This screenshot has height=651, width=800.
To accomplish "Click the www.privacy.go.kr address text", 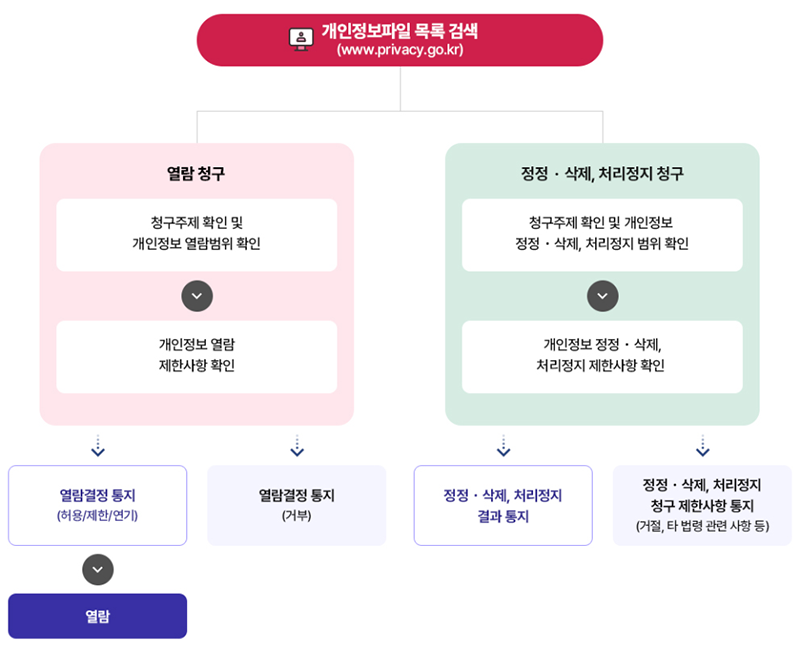I will click(x=400, y=50).
